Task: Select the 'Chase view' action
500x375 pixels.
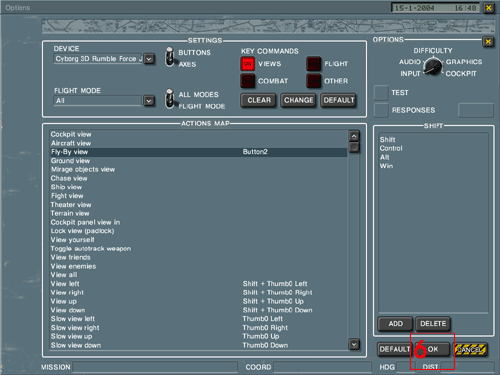Action: click(69, 178)
